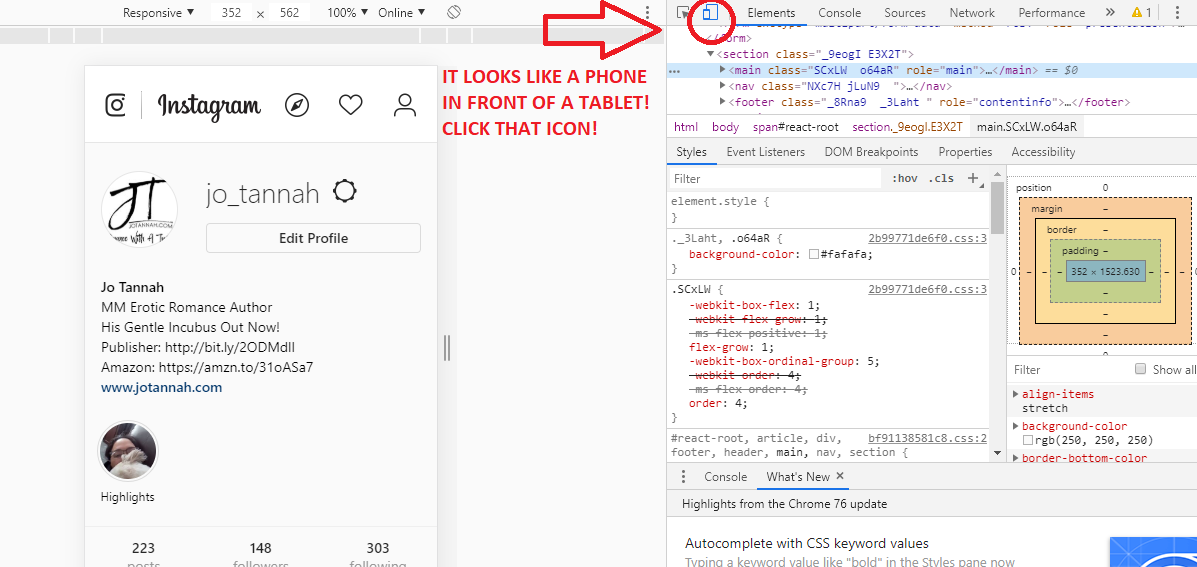Click the Edit Profile button
The image size is (1197, 567).
pyautogui.click(x=313, y=238)
